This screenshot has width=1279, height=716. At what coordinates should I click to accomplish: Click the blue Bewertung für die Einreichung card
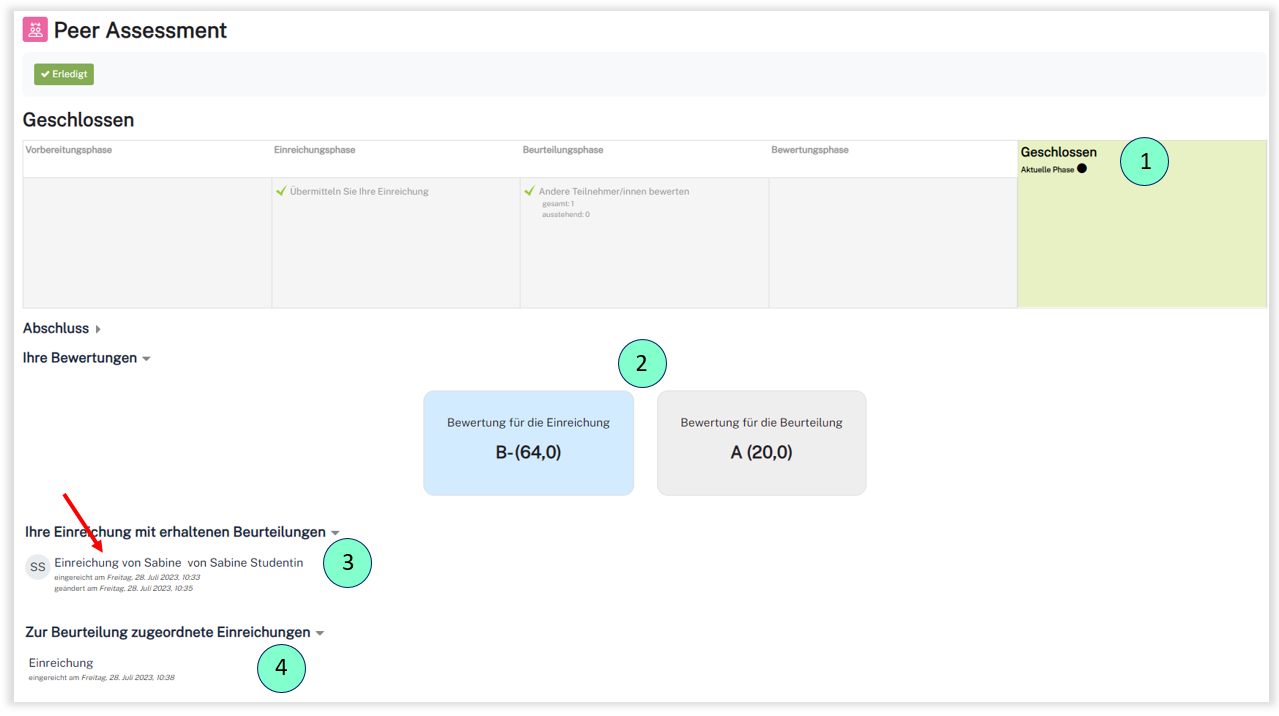point(528,443)
